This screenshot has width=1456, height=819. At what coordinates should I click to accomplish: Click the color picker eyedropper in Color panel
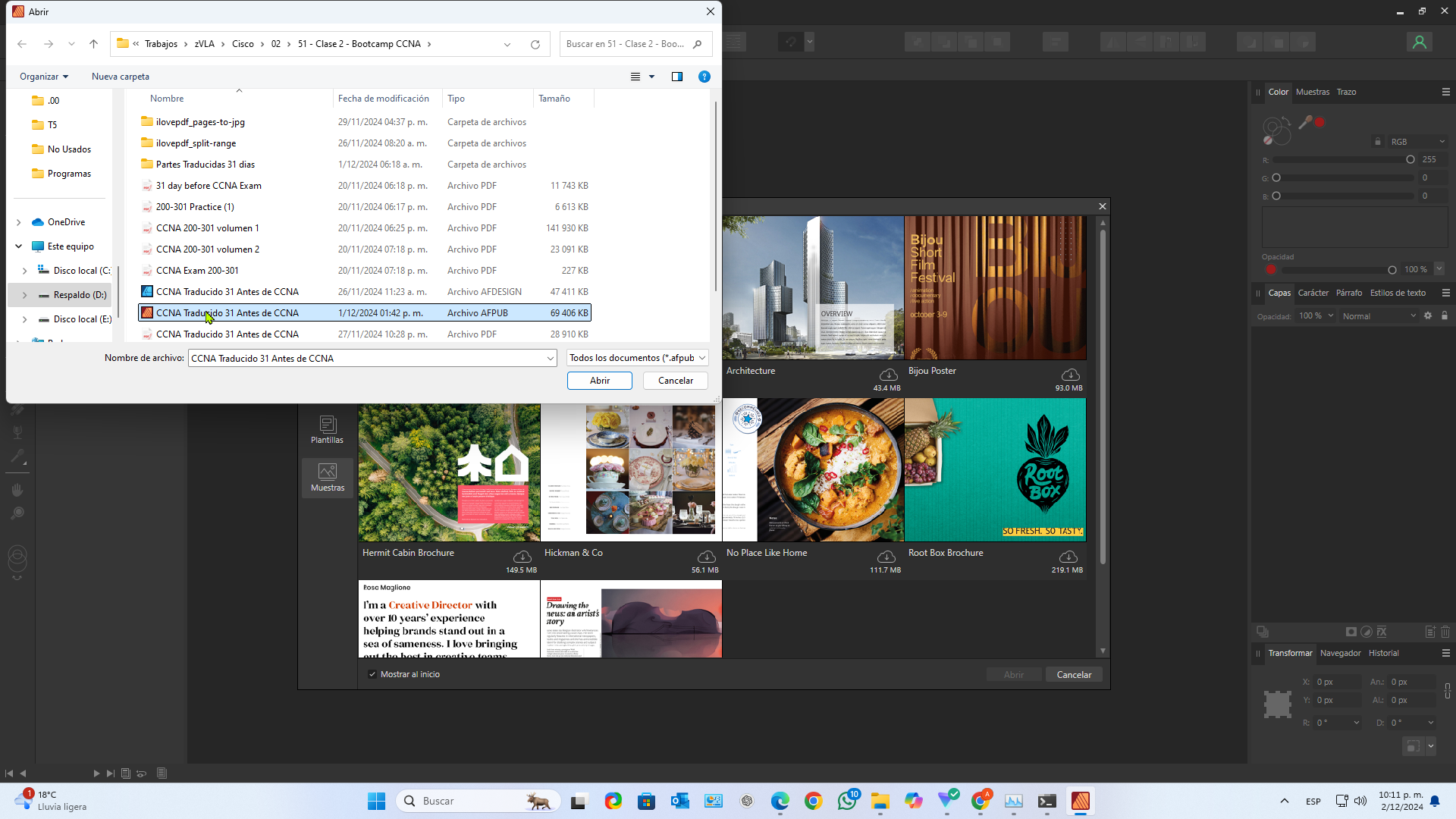tap(1304, 122)
